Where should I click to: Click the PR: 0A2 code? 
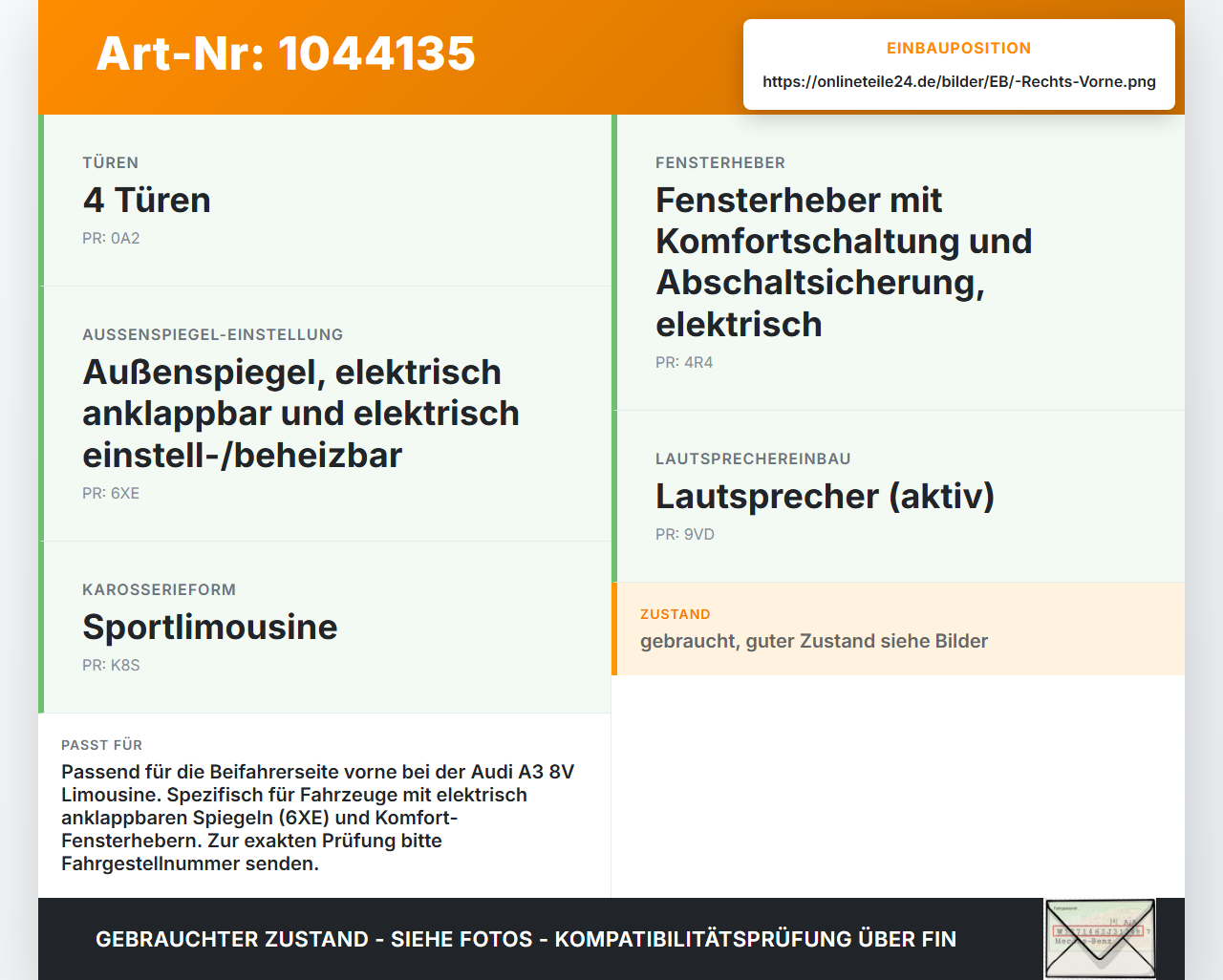[111, 238]
